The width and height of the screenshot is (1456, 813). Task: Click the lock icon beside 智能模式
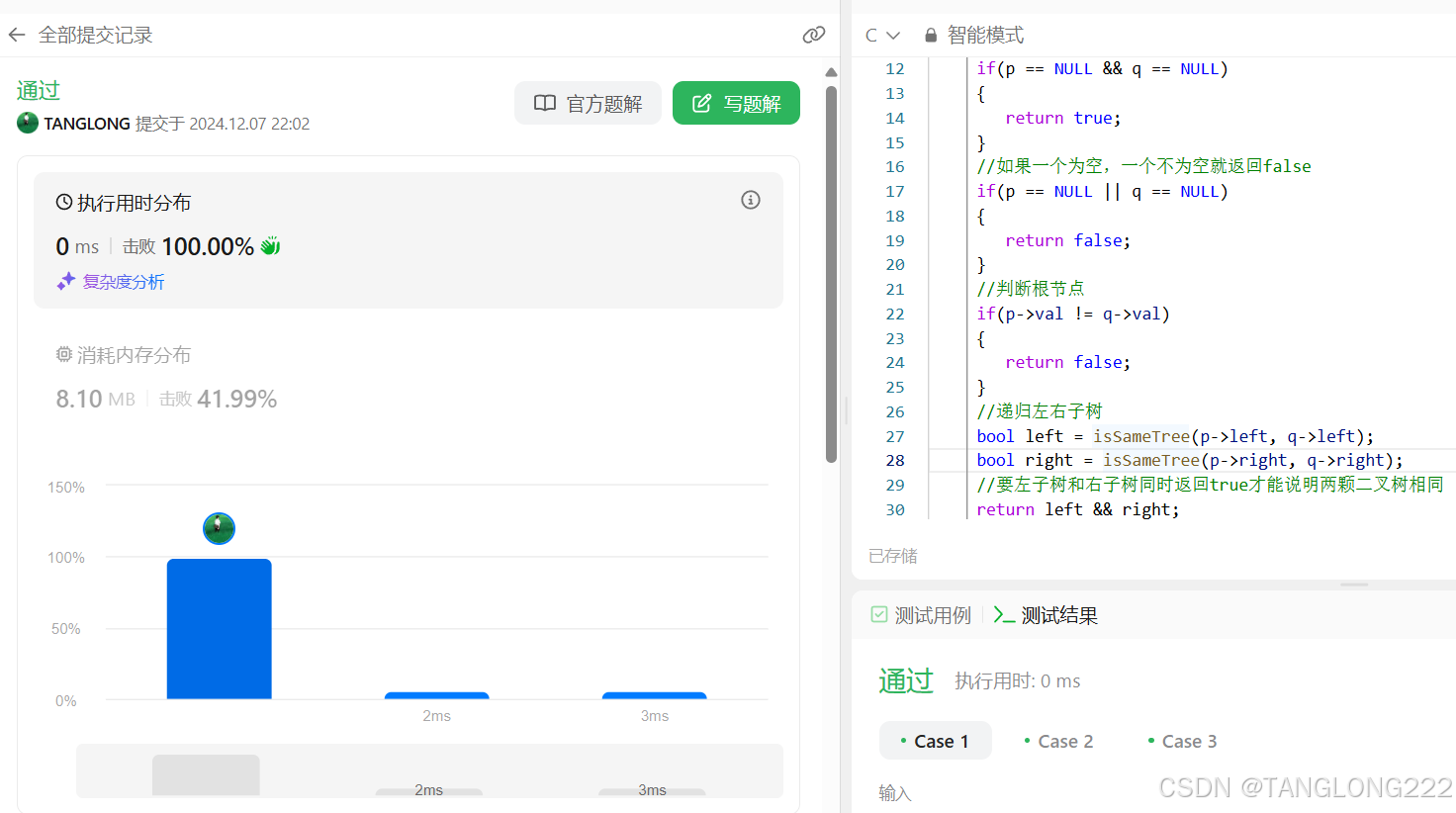pos(931,36)
